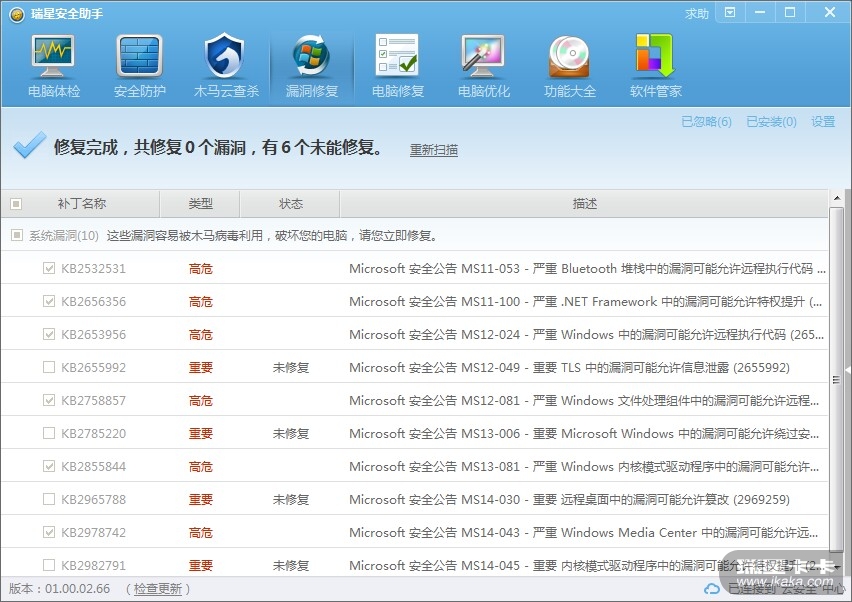Screen dimensions: 852x602
Task: Uncheck KB2532531 patch checkbox
Action: (x=49, y=268)
